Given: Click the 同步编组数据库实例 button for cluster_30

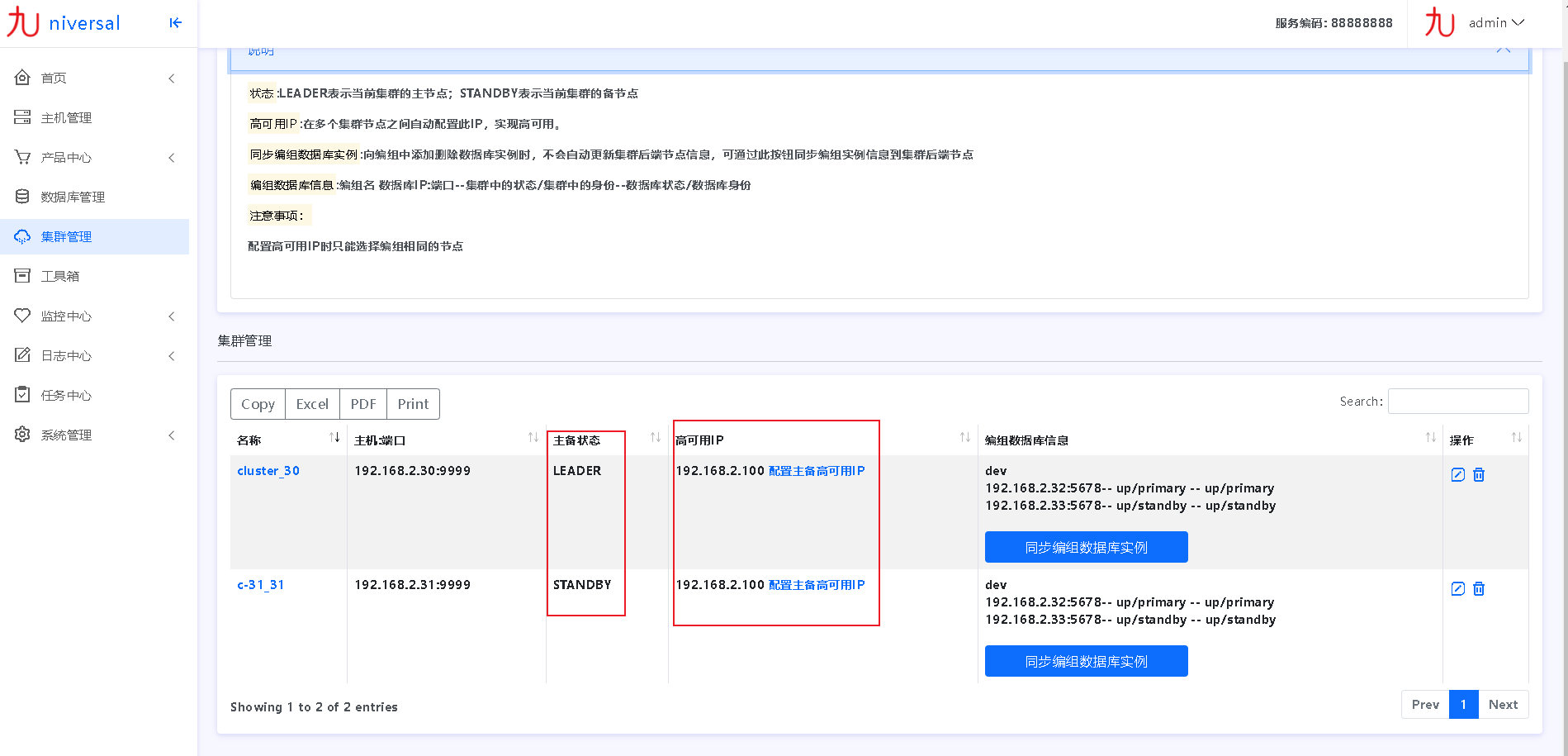Looking at the screenshot, I should point(1086,547).
